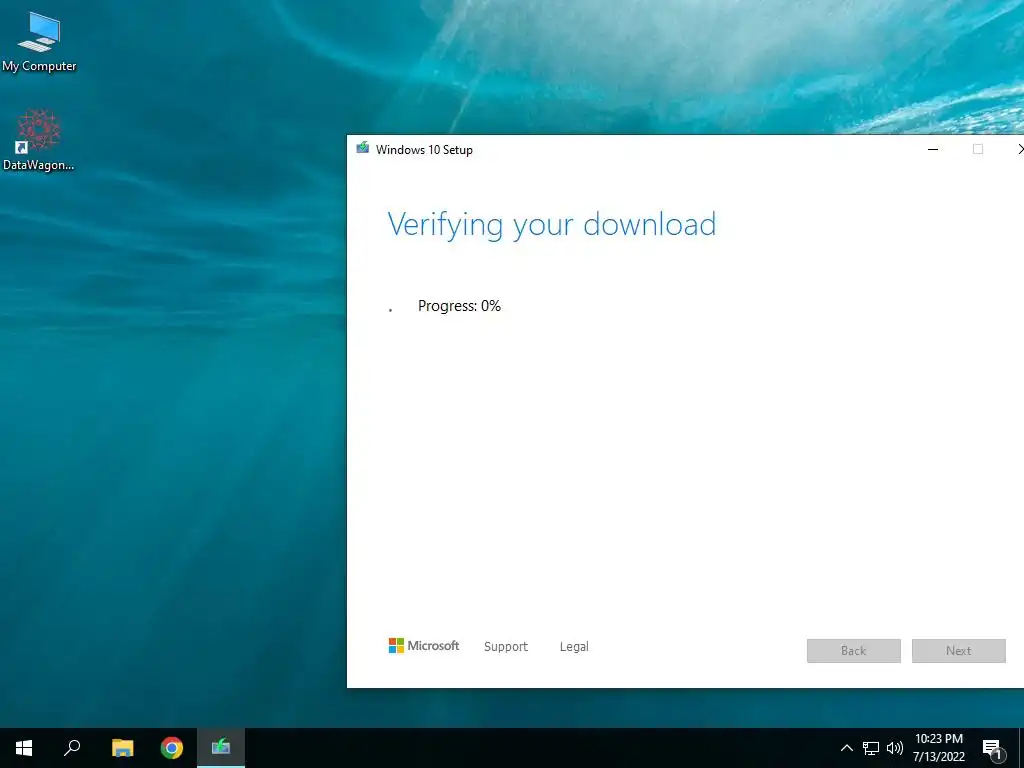
Task: Launch File Explorer from taskbar
Action: [x=122, y=748]
